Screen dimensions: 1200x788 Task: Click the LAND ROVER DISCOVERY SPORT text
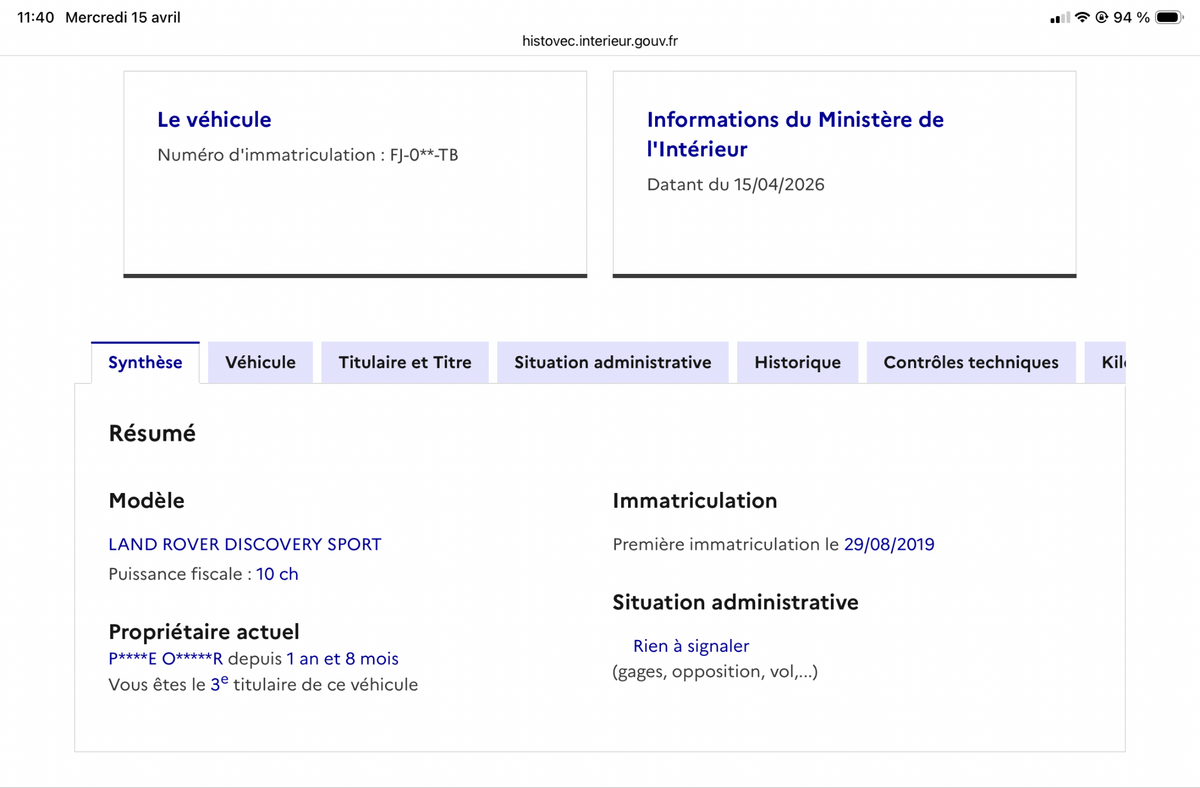(245, 545)
